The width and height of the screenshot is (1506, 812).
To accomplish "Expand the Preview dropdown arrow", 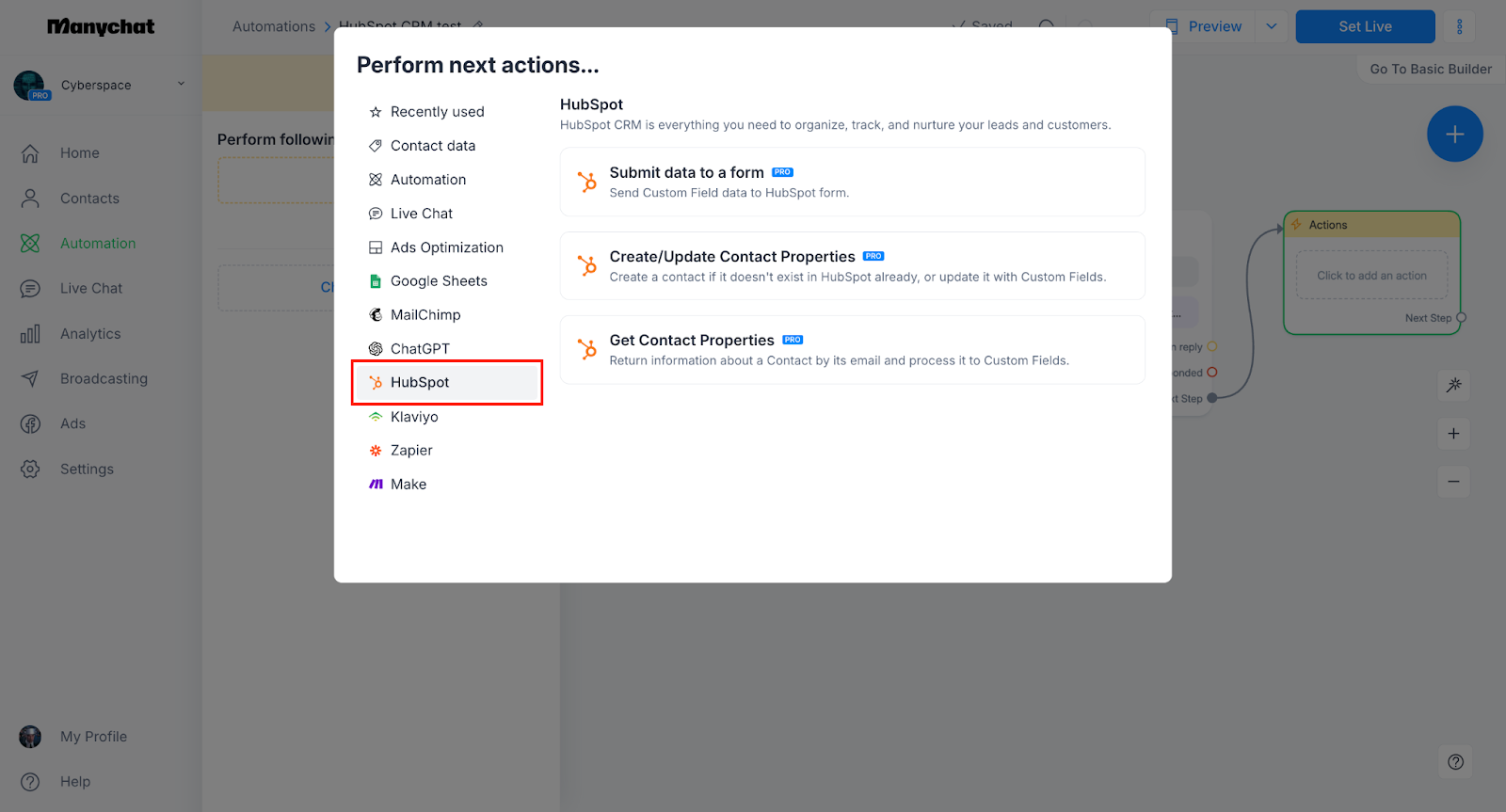I will (1272, 26).
